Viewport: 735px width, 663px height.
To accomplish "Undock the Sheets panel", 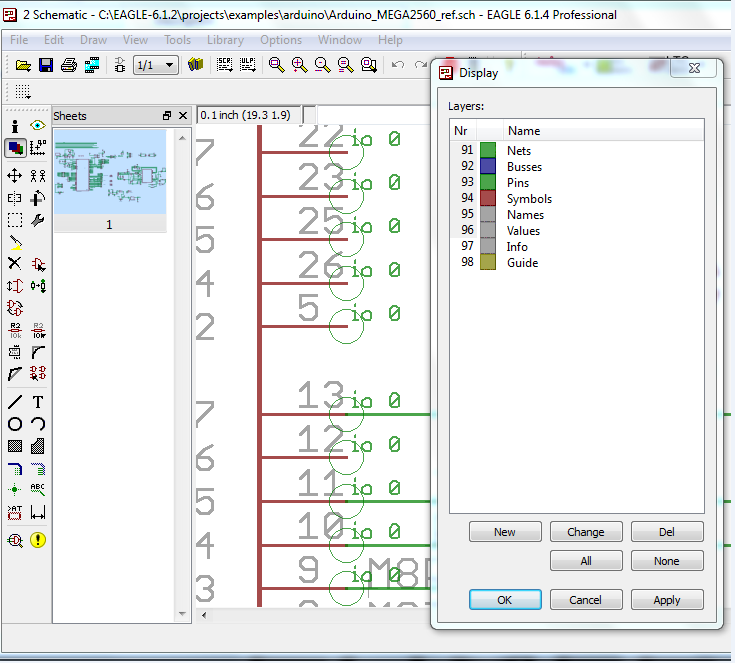I will [x=167, y=116].
